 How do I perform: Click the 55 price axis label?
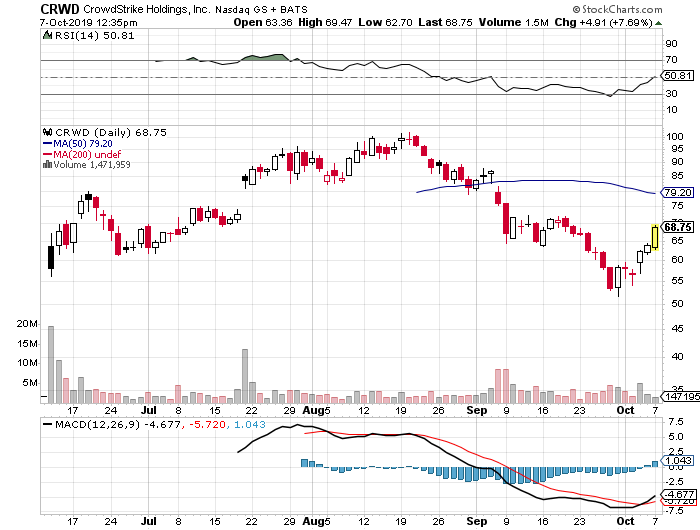pyautogui.click(x=677, y=281)
